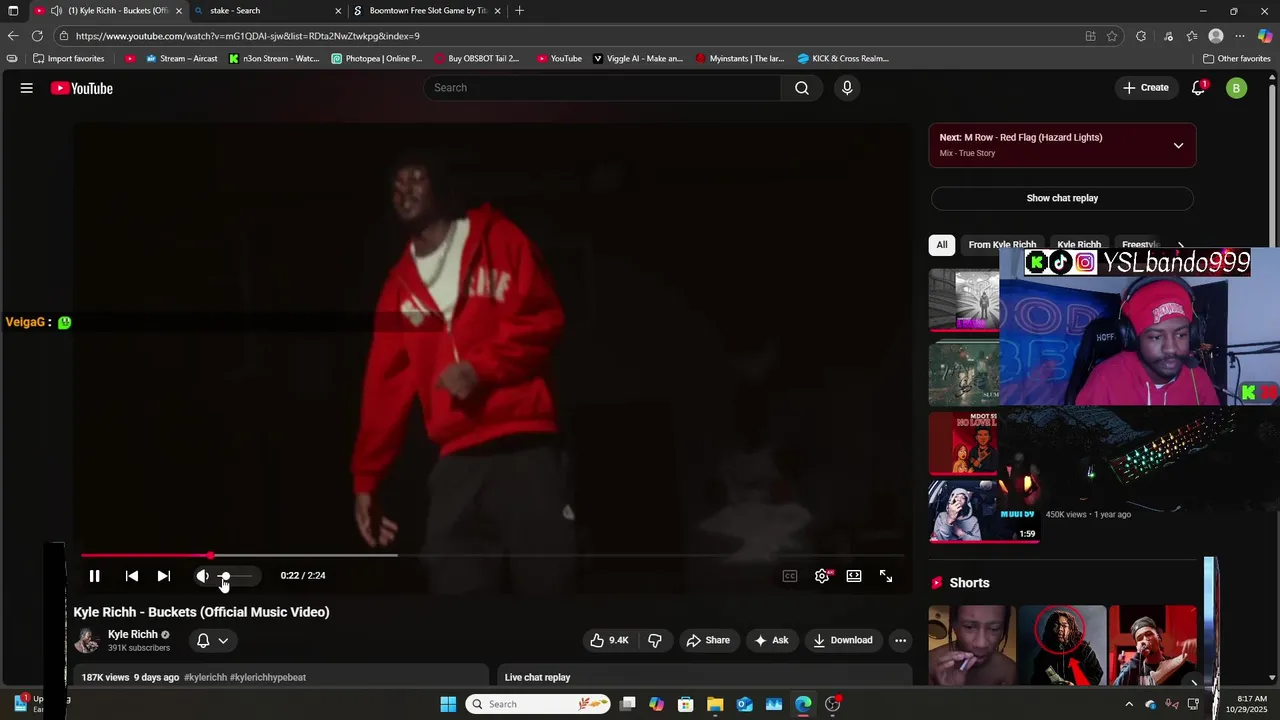This screenshot has height=720, width=1280.
Task: Open the Ask AI button
Action: 771,640
